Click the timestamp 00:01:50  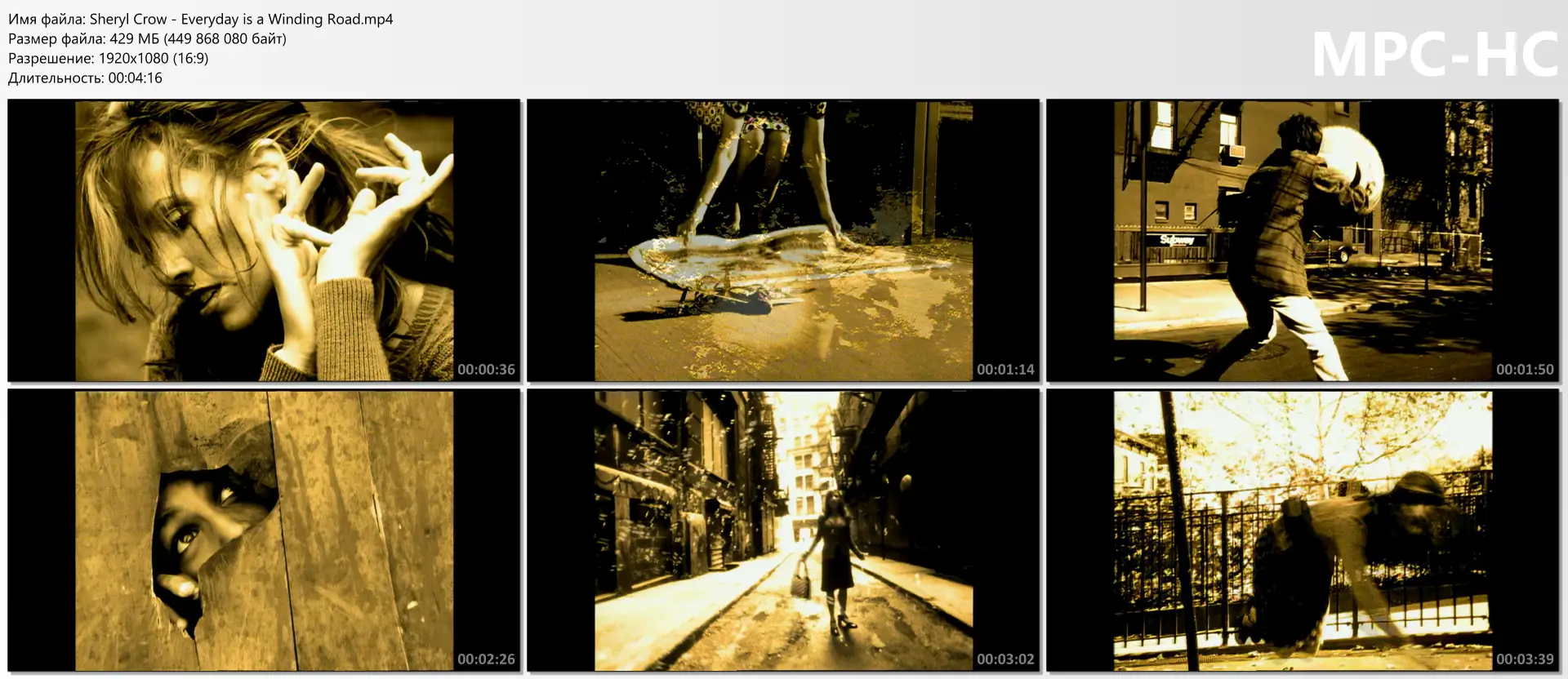1525,370
